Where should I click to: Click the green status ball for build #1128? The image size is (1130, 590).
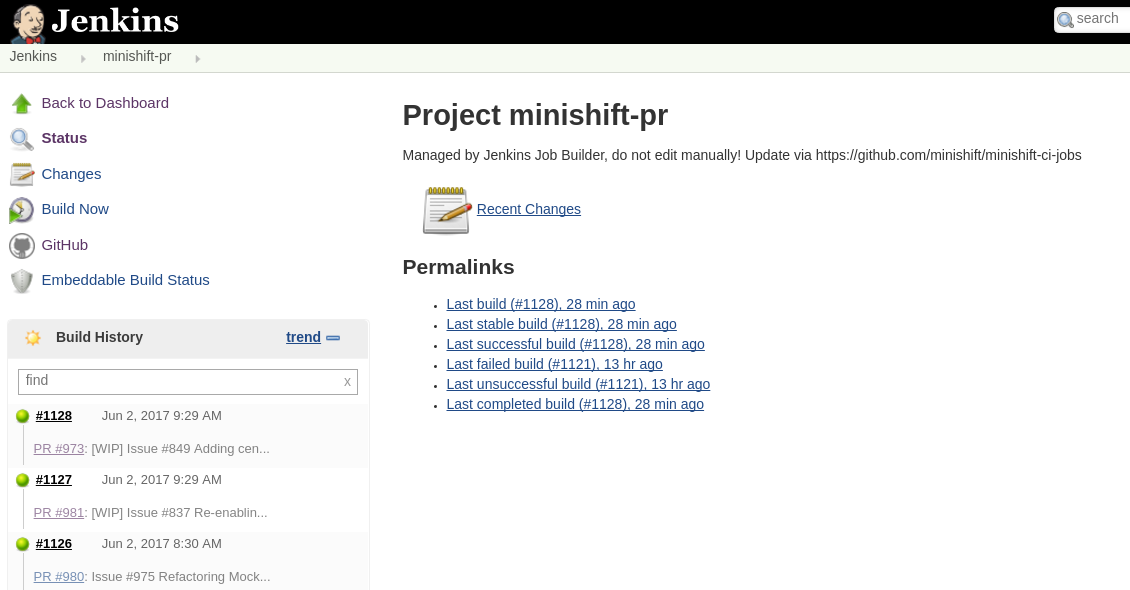(22, 416)
